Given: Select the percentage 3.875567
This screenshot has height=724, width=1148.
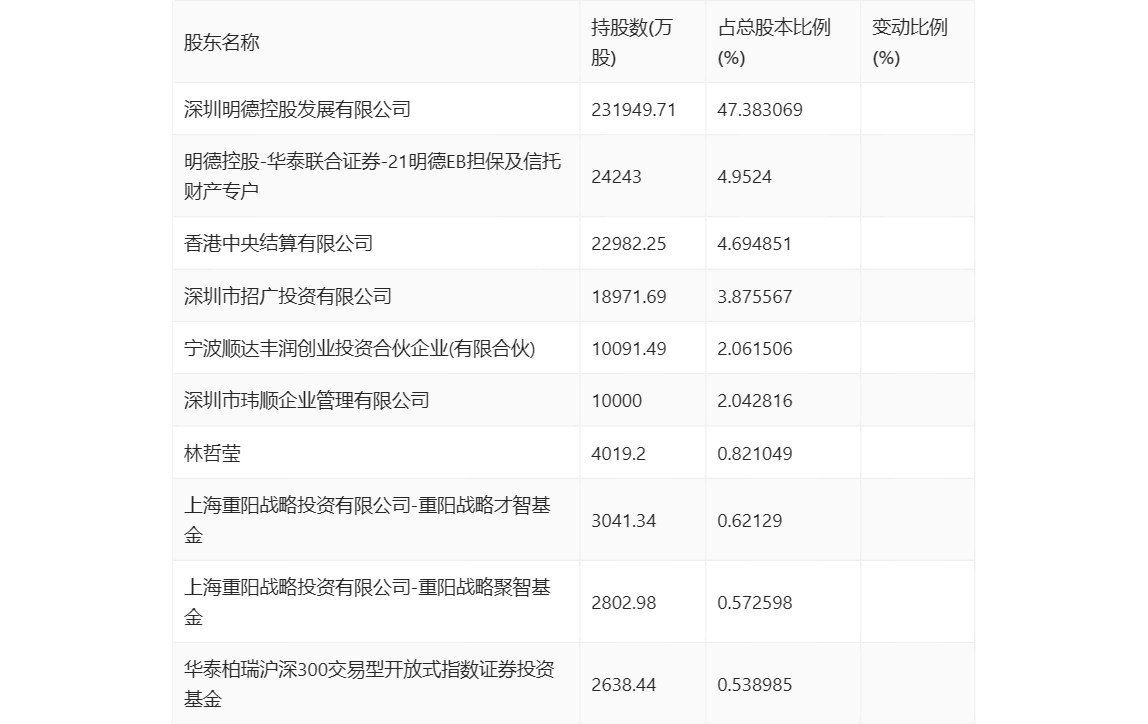Looking at the screenshot, I should (755, 296).
